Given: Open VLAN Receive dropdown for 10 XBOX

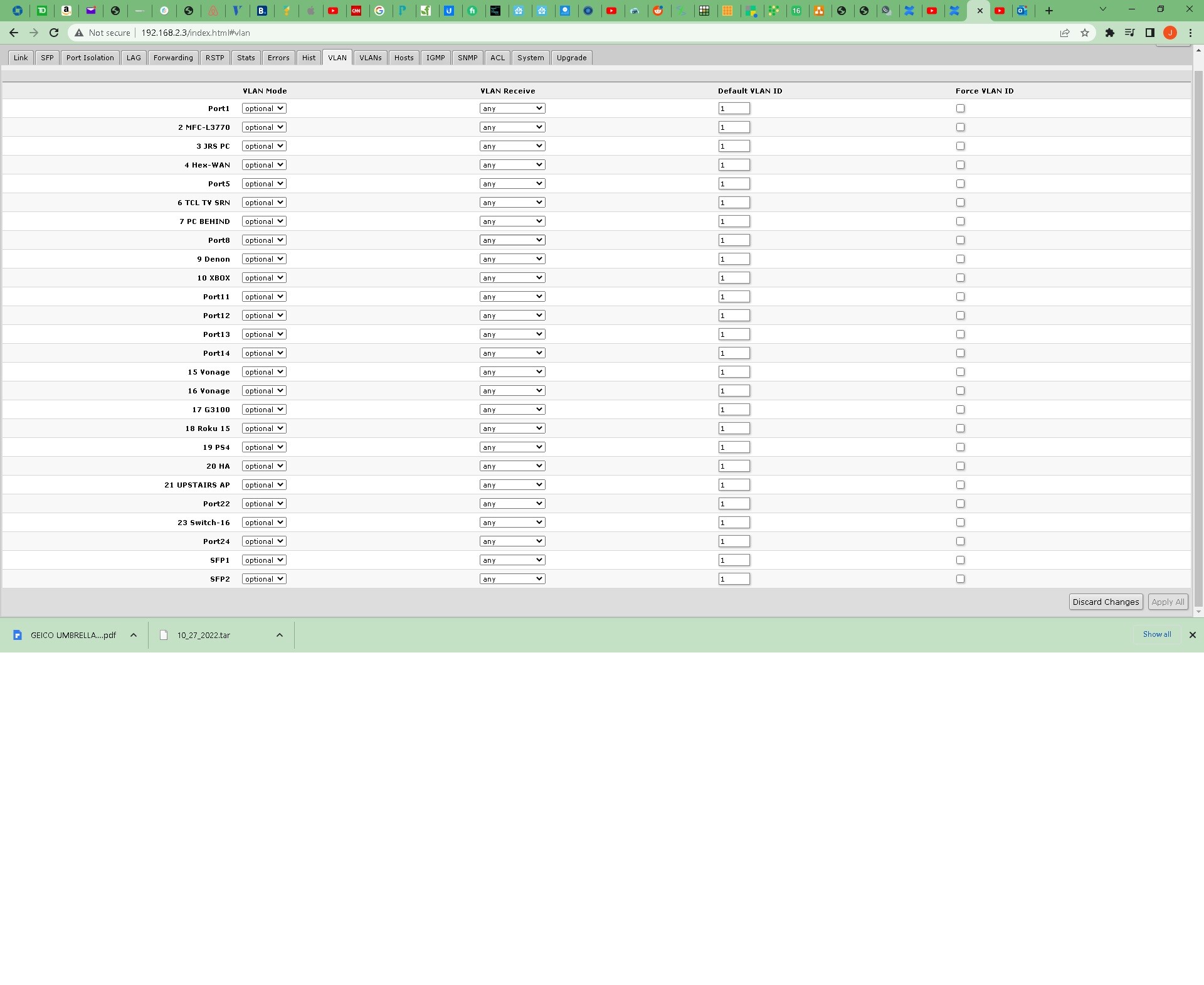Looking at the screenshot, I should [512, 278].
